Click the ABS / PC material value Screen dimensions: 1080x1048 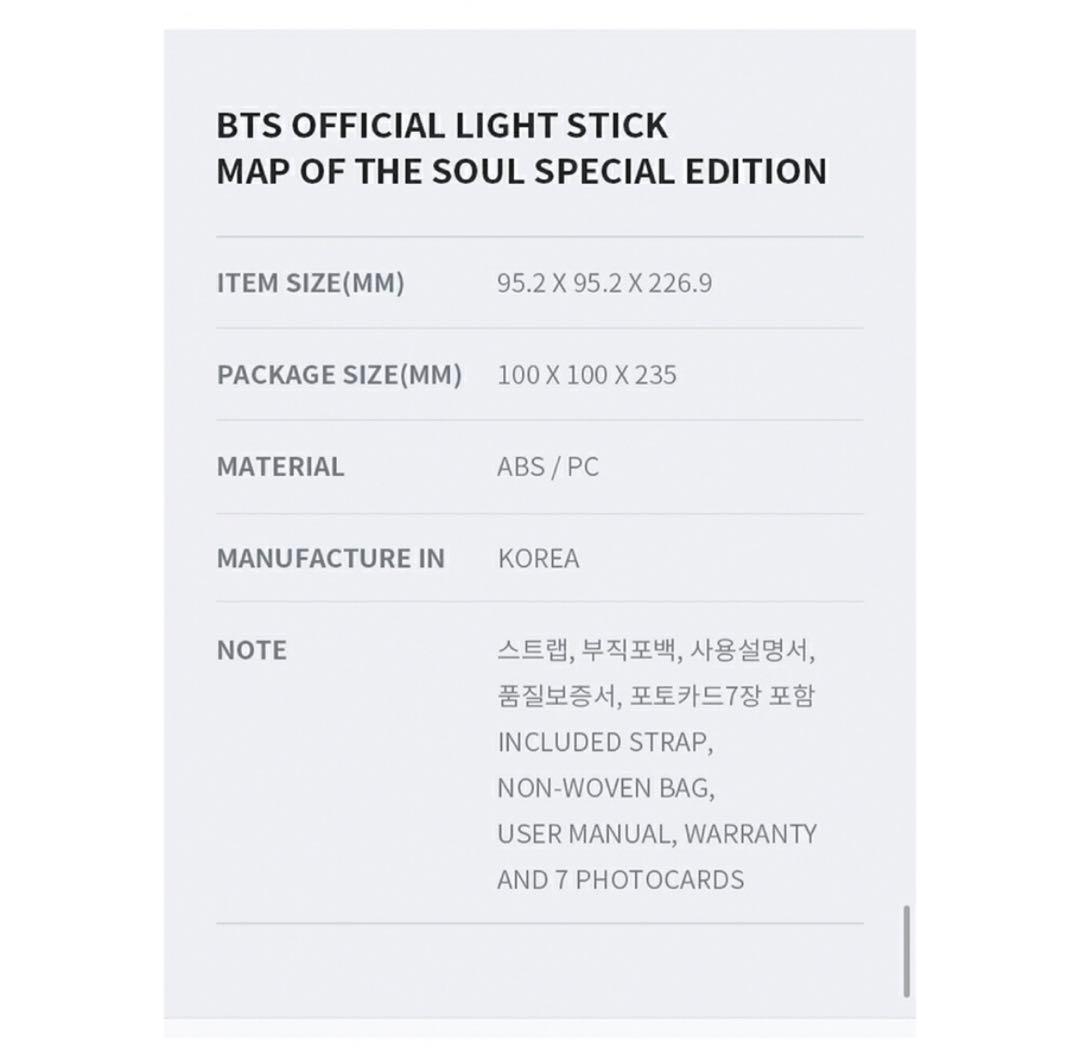tap(547, 467)
